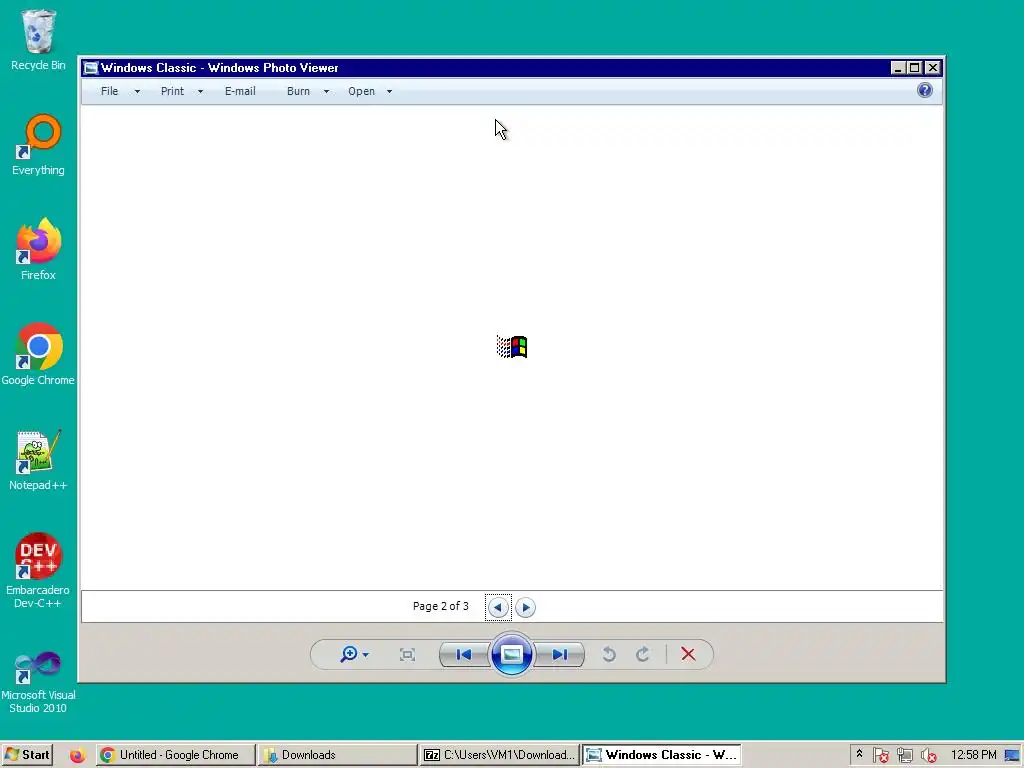
Task: Click the actual size fit button
Action: (408, 654)
